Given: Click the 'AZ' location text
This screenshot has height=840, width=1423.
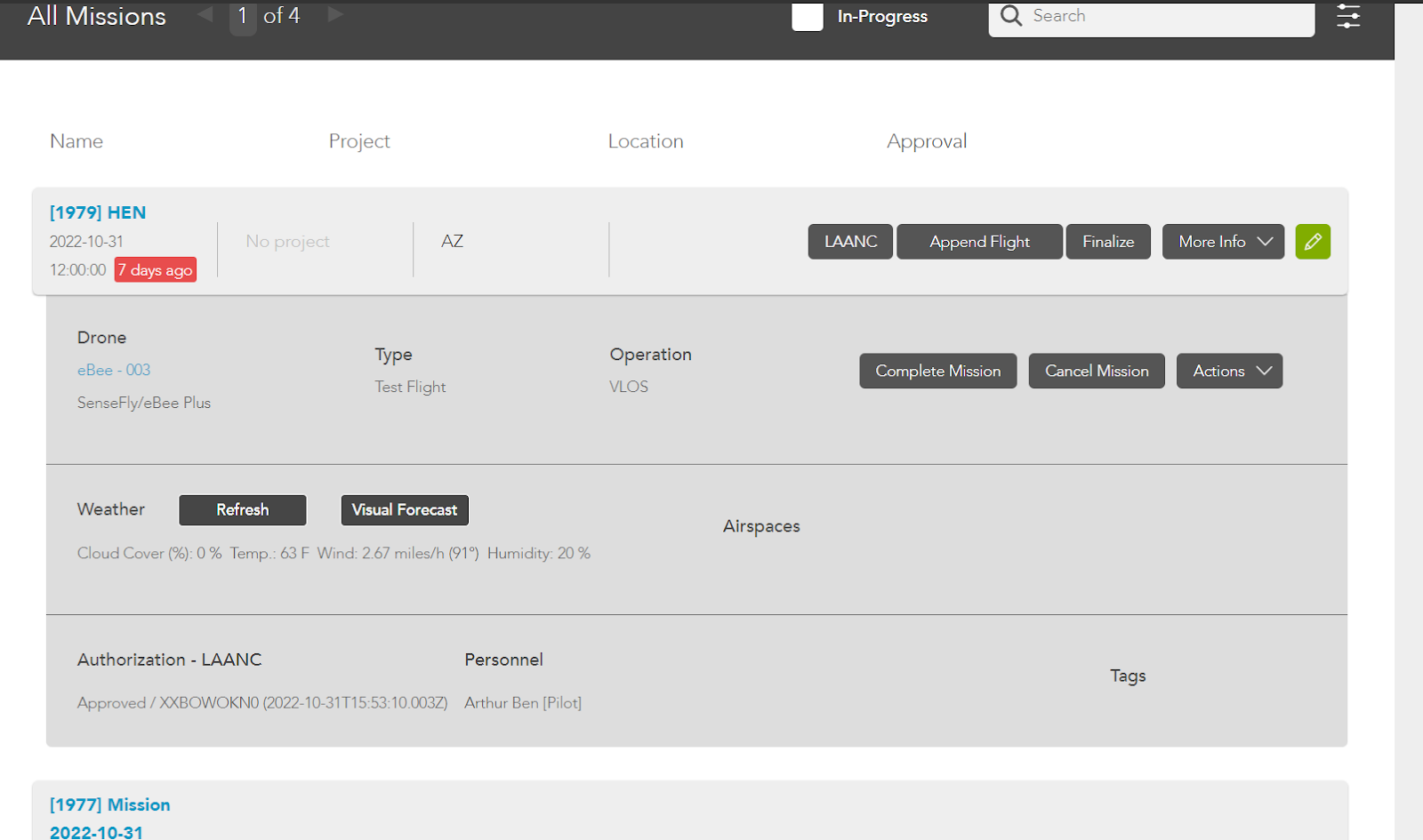Looking at the screenshot, I should click(x=452, y=242).
